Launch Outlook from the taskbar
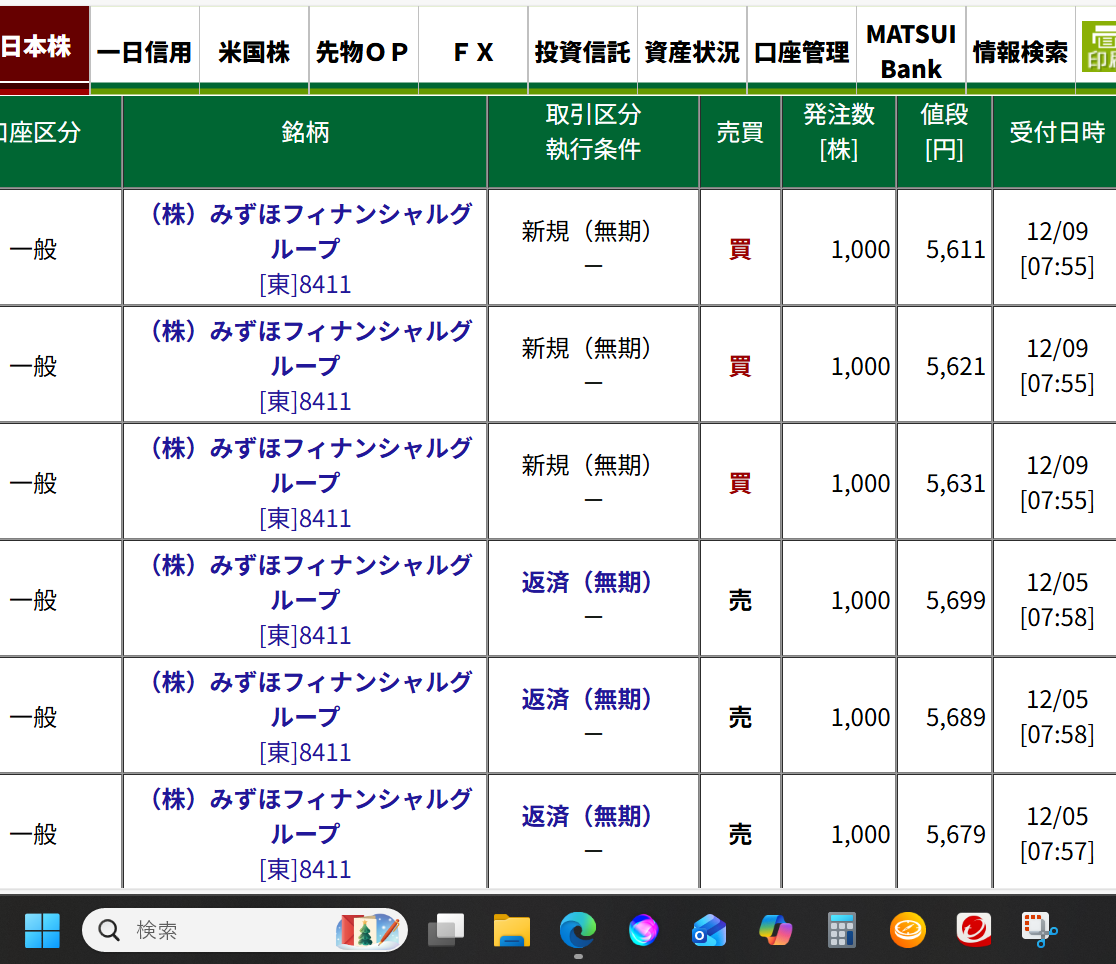This screenshot has width=1116, height=964. 709,931
